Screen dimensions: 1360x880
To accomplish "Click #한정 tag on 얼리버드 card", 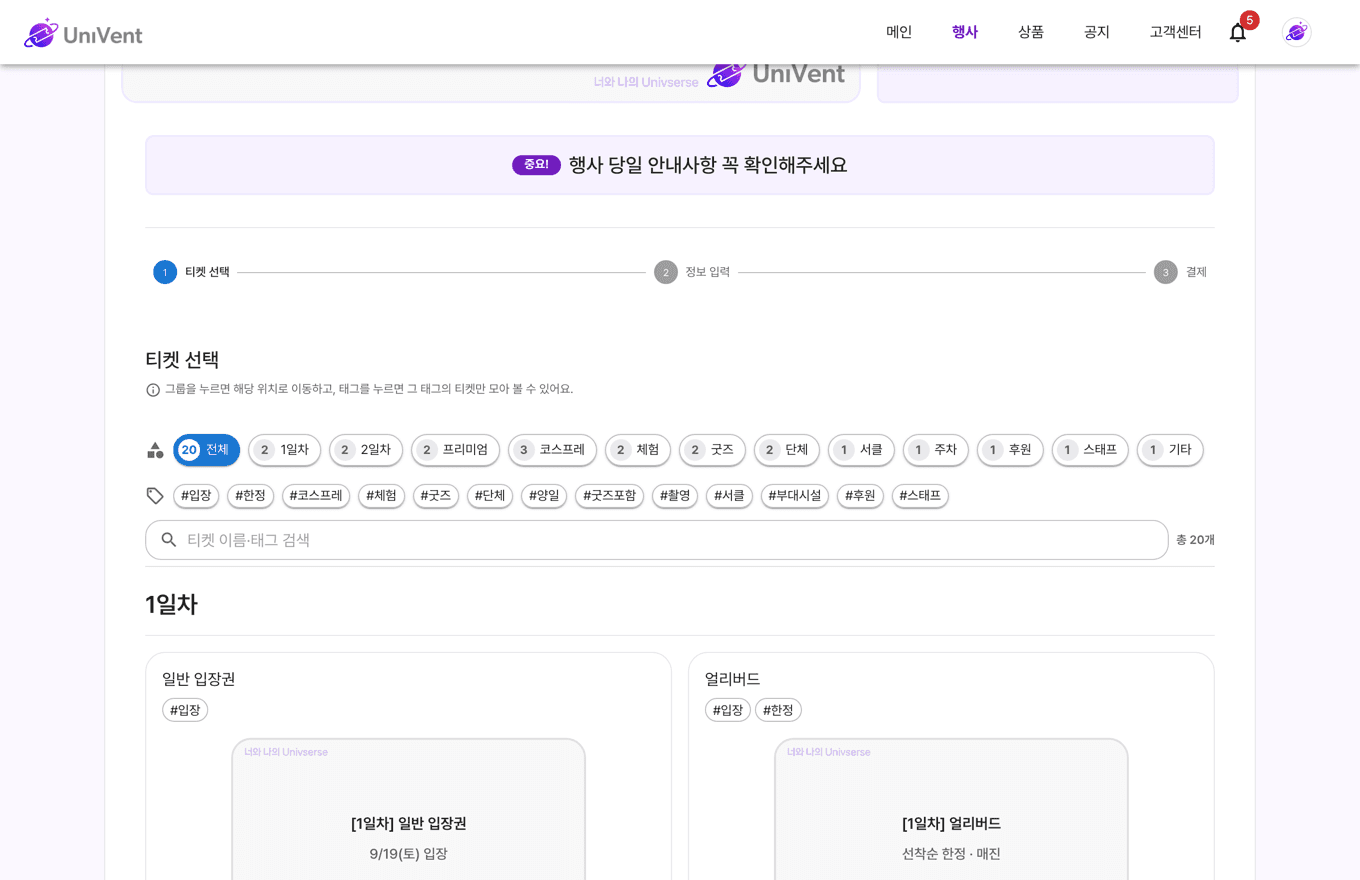I will (778, 710).
